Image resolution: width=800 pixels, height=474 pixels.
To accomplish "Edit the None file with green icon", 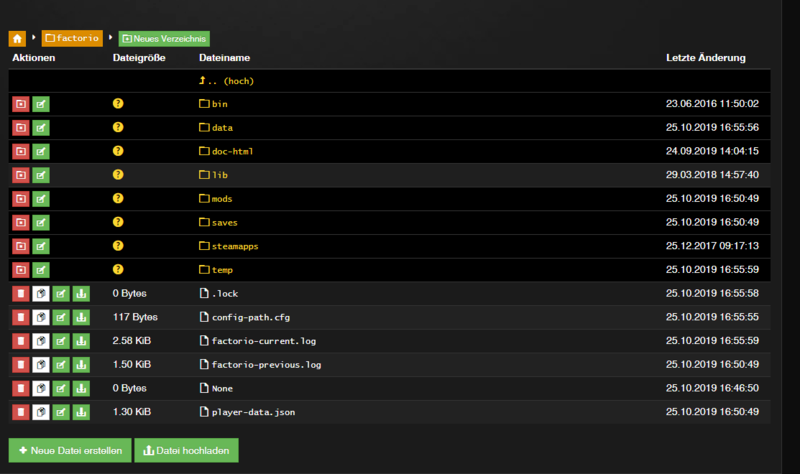I will 61,388.
